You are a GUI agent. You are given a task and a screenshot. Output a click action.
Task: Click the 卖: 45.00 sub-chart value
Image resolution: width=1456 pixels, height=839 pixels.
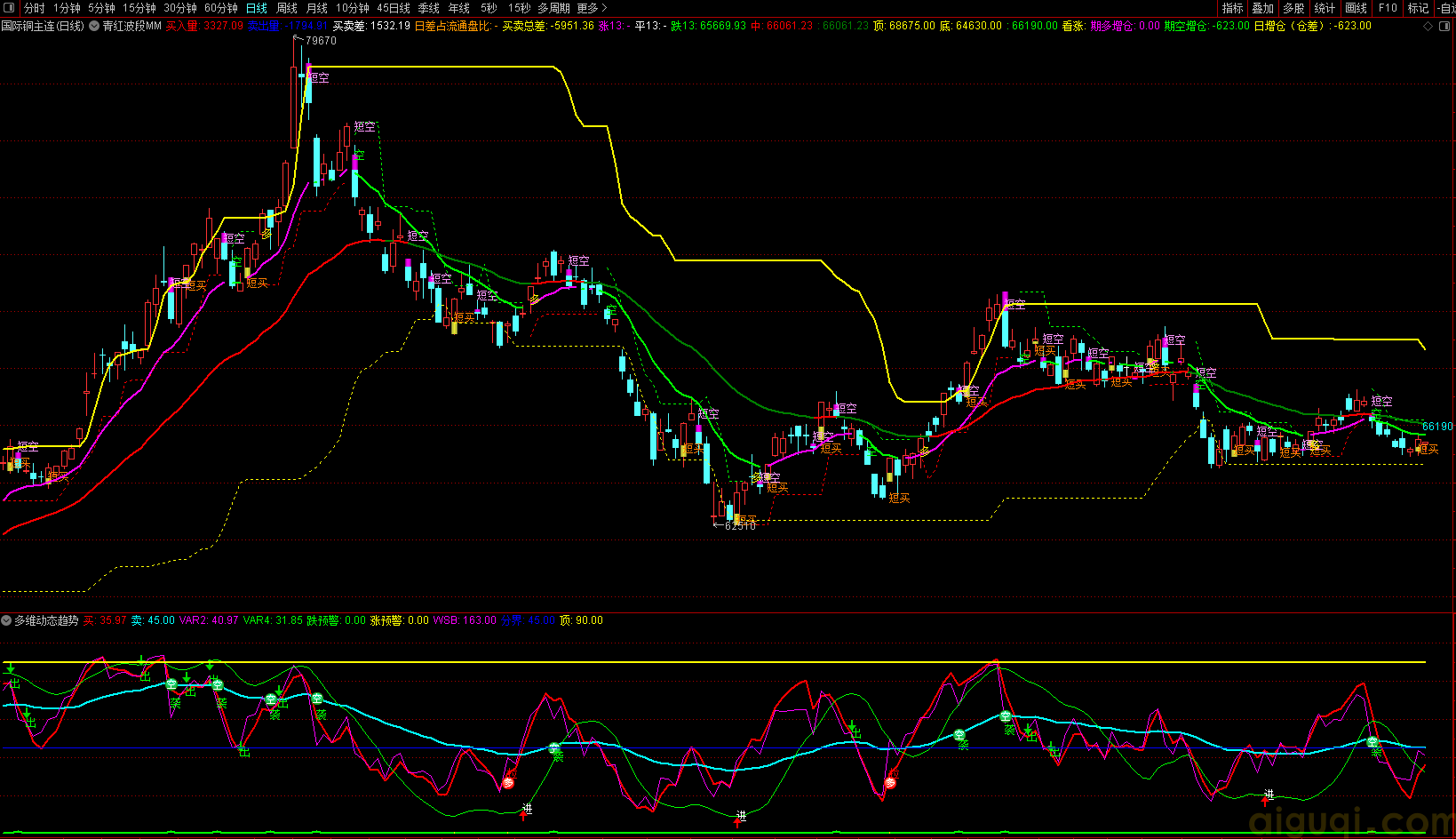coord(153,620)
